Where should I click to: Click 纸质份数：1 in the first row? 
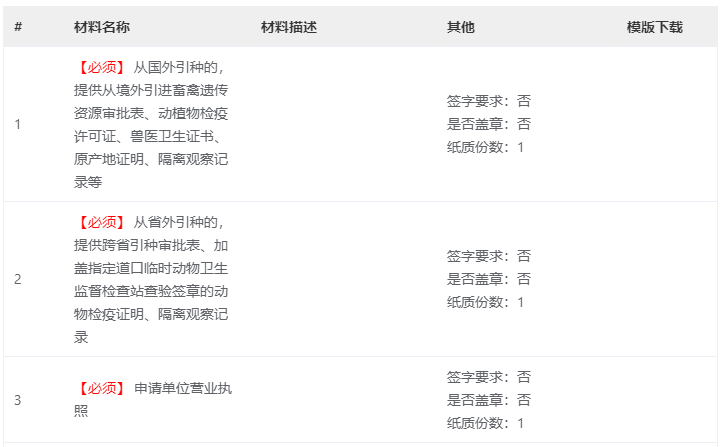click(485, 147)
